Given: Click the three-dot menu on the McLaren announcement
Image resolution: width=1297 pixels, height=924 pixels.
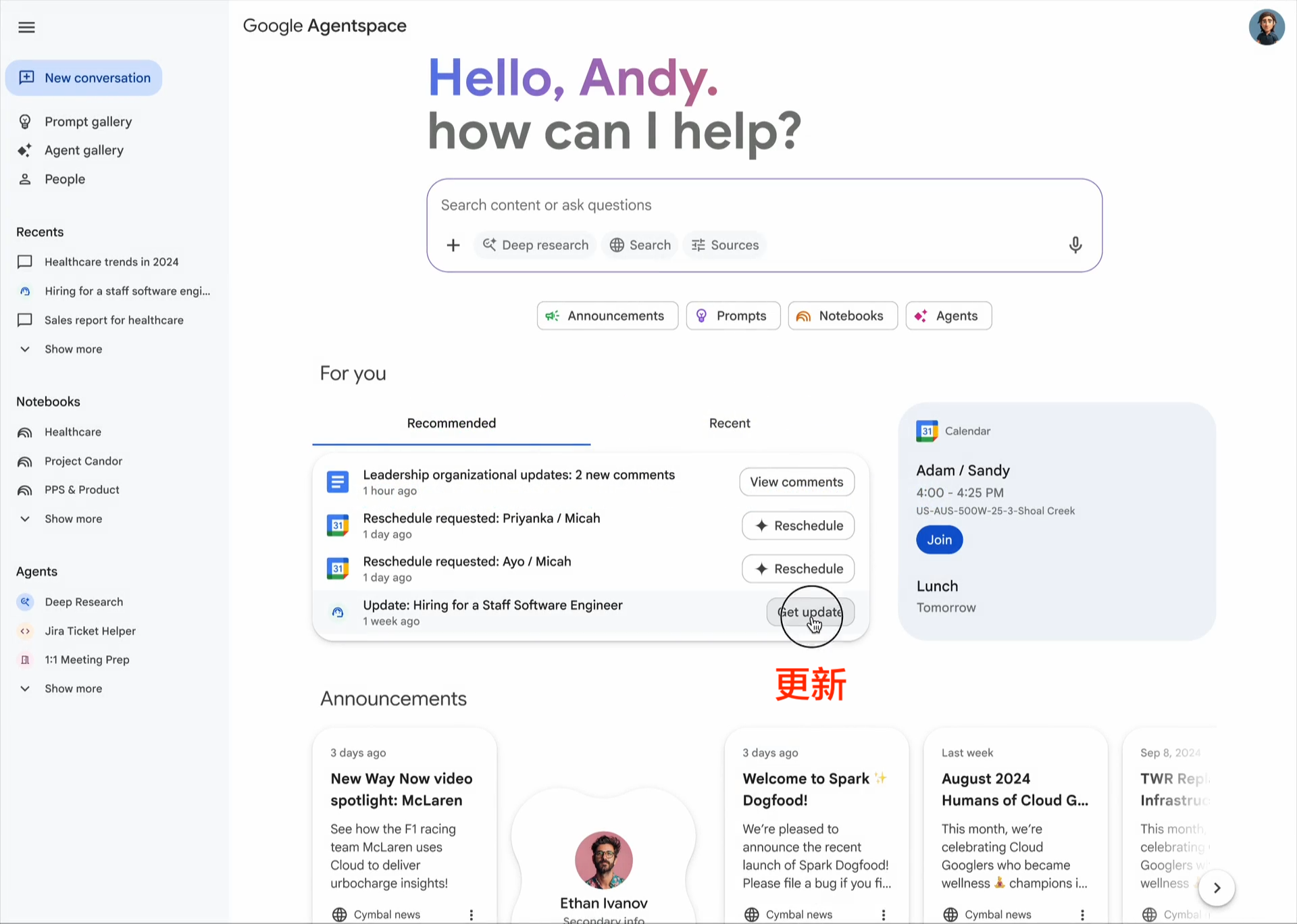Looking at the screenshot, I should click(x=472, y=915).
